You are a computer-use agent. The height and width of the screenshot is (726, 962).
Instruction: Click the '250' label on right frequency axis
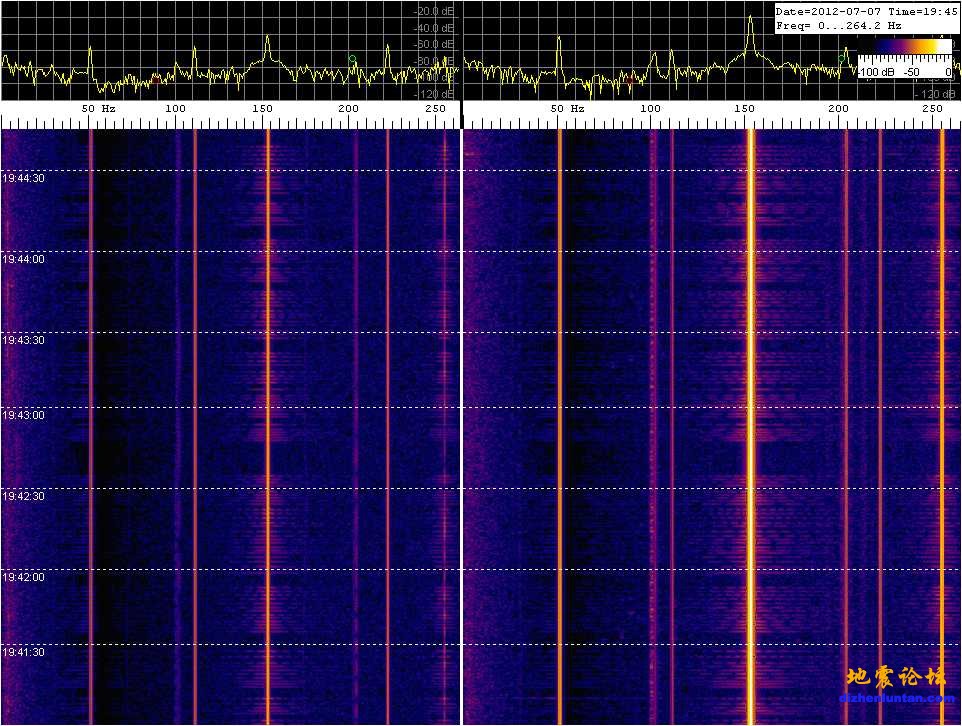933,109
